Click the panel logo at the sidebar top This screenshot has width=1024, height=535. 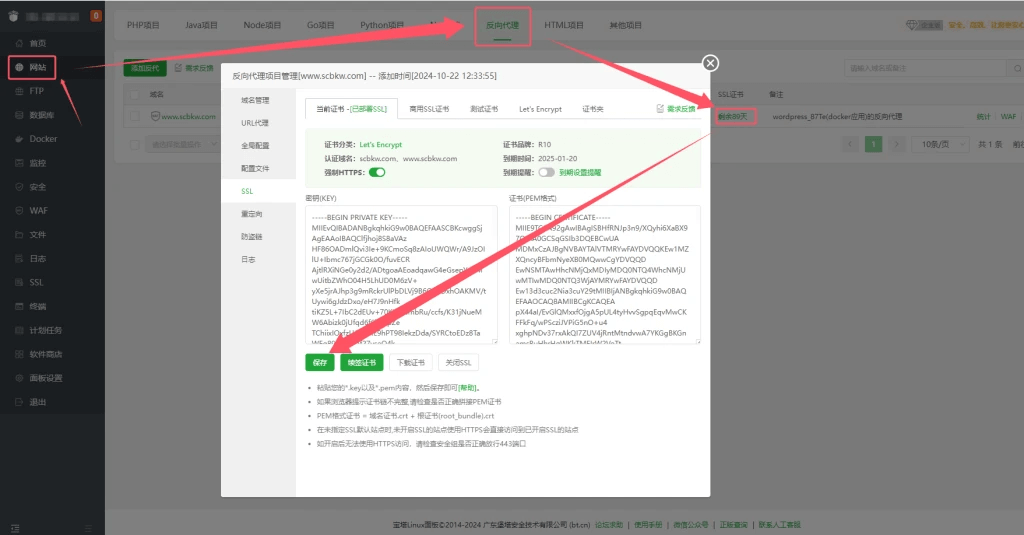[13, 16]
